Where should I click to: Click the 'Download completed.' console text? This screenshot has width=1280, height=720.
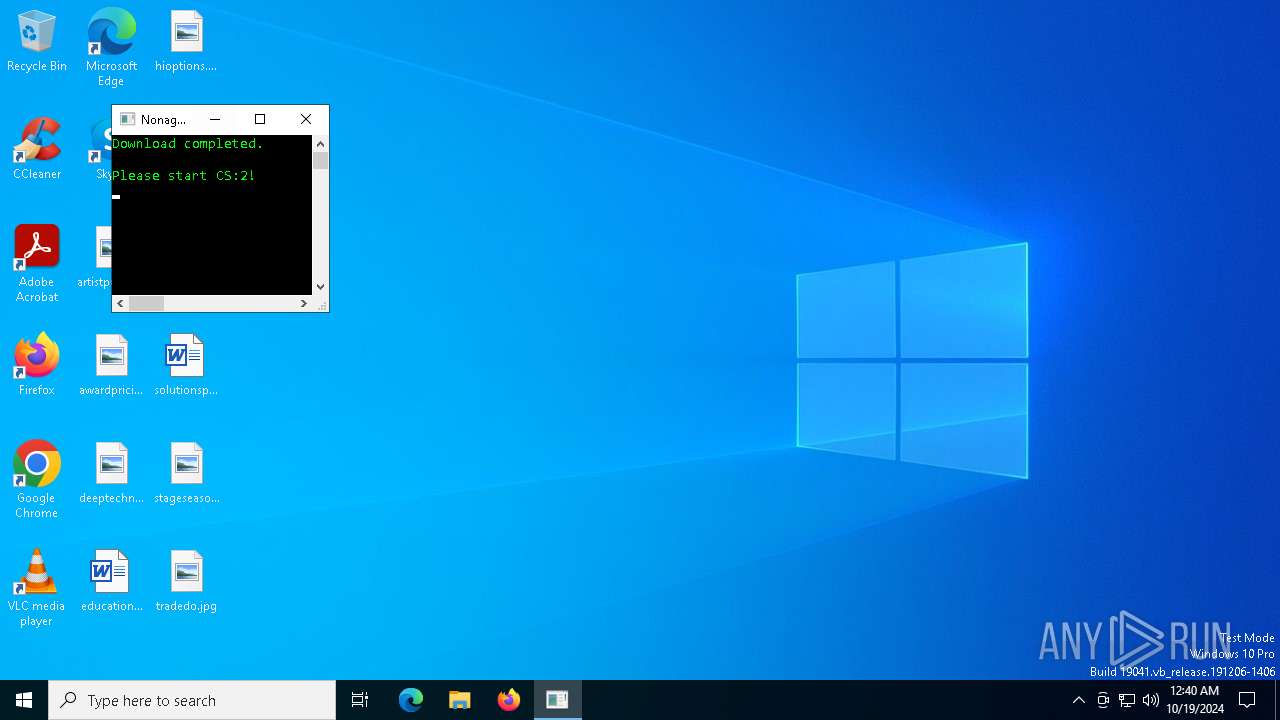tap(187, 144)
